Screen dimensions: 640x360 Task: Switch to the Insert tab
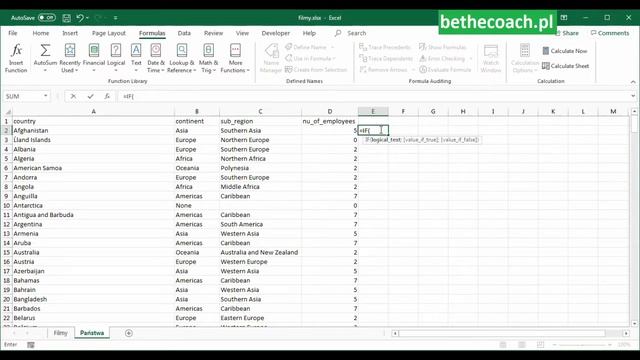pyautogui.click(x=70, y=33)
